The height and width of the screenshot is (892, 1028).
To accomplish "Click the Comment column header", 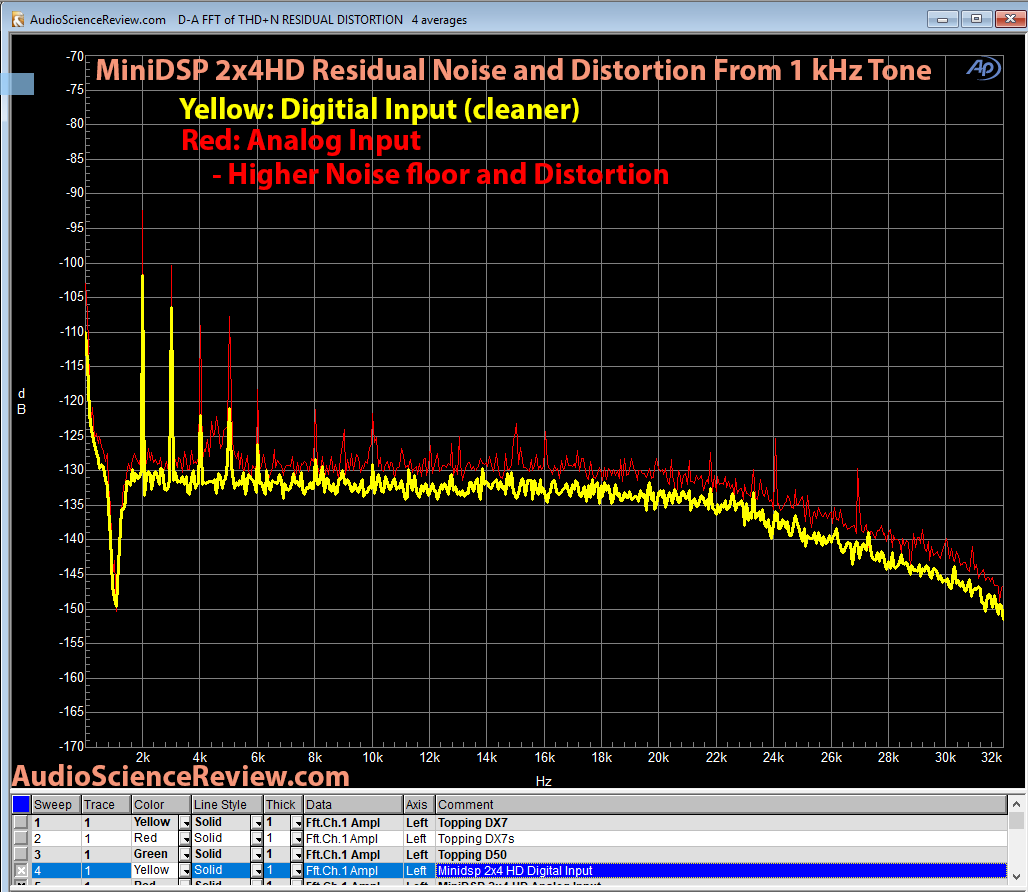I will coord(721,804).
